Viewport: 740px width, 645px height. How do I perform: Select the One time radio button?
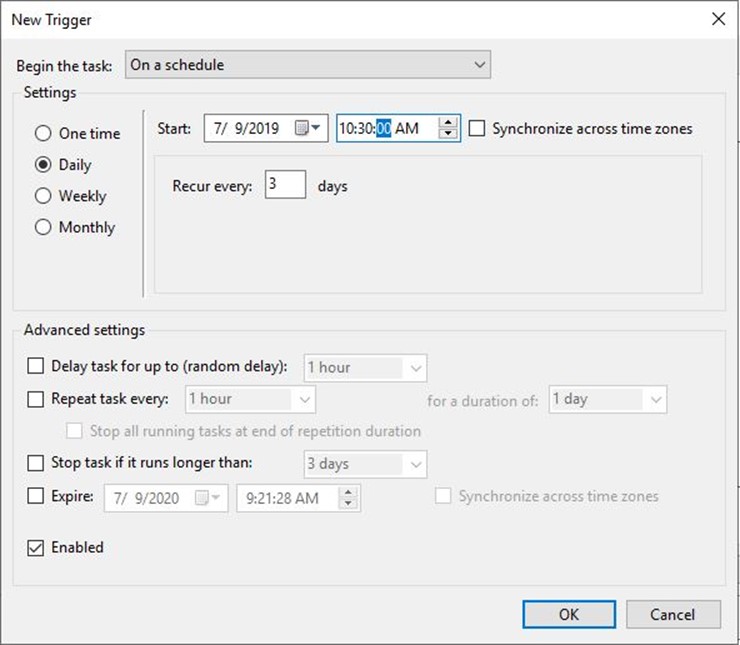point(43,134)
